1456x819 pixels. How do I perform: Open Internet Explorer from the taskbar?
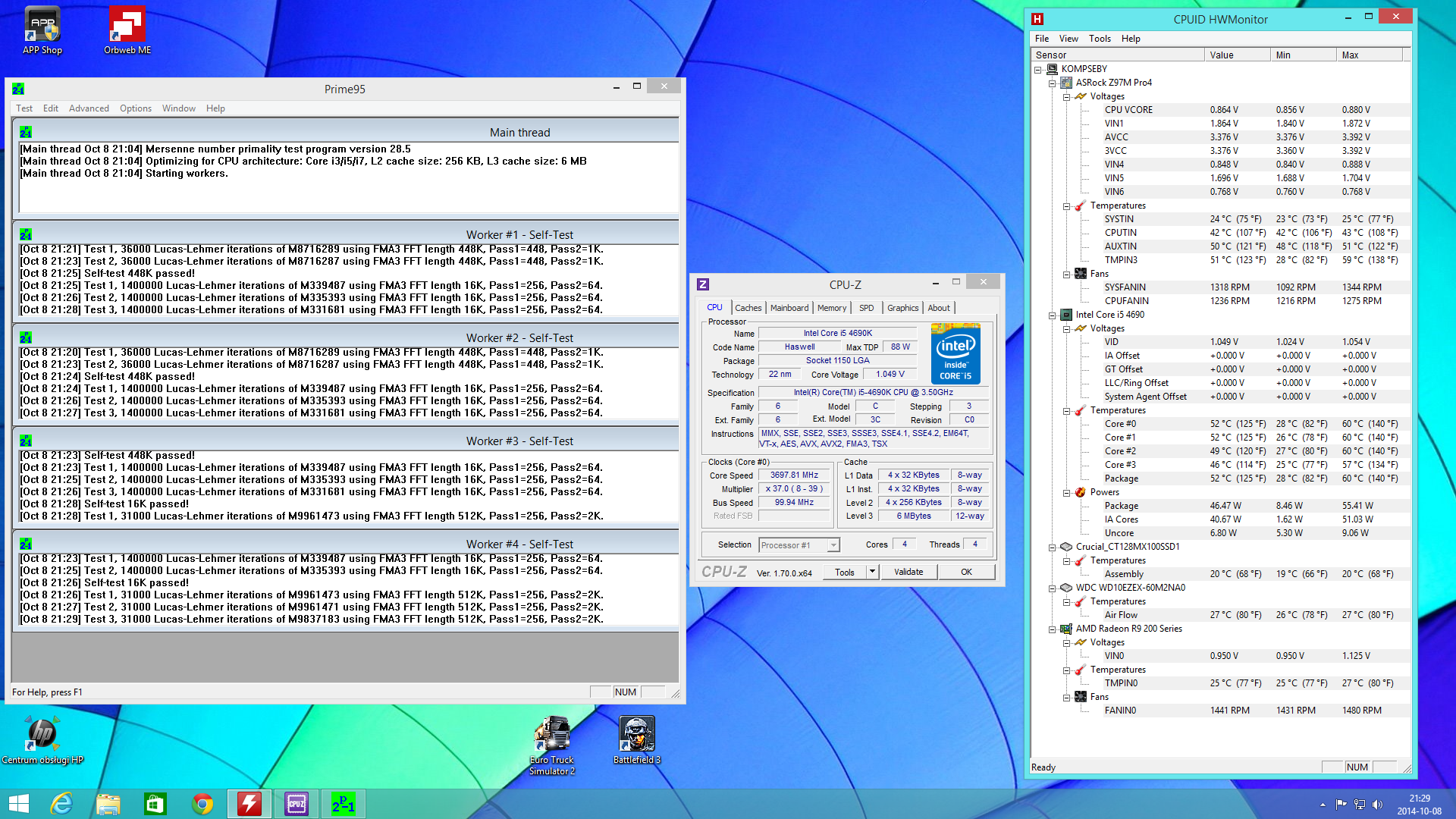pos(61,804)
